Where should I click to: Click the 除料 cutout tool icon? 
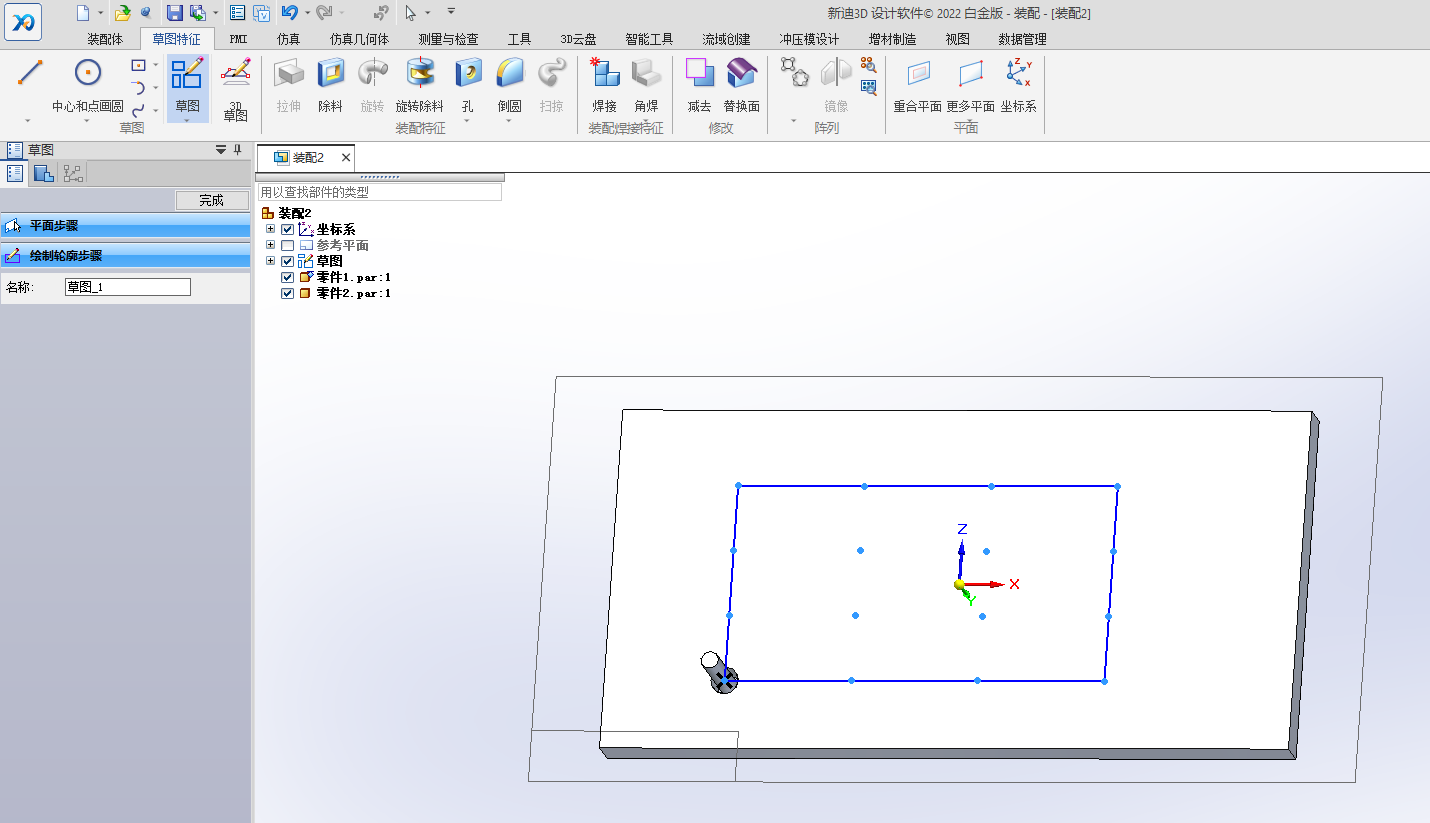tap(330, 74)
